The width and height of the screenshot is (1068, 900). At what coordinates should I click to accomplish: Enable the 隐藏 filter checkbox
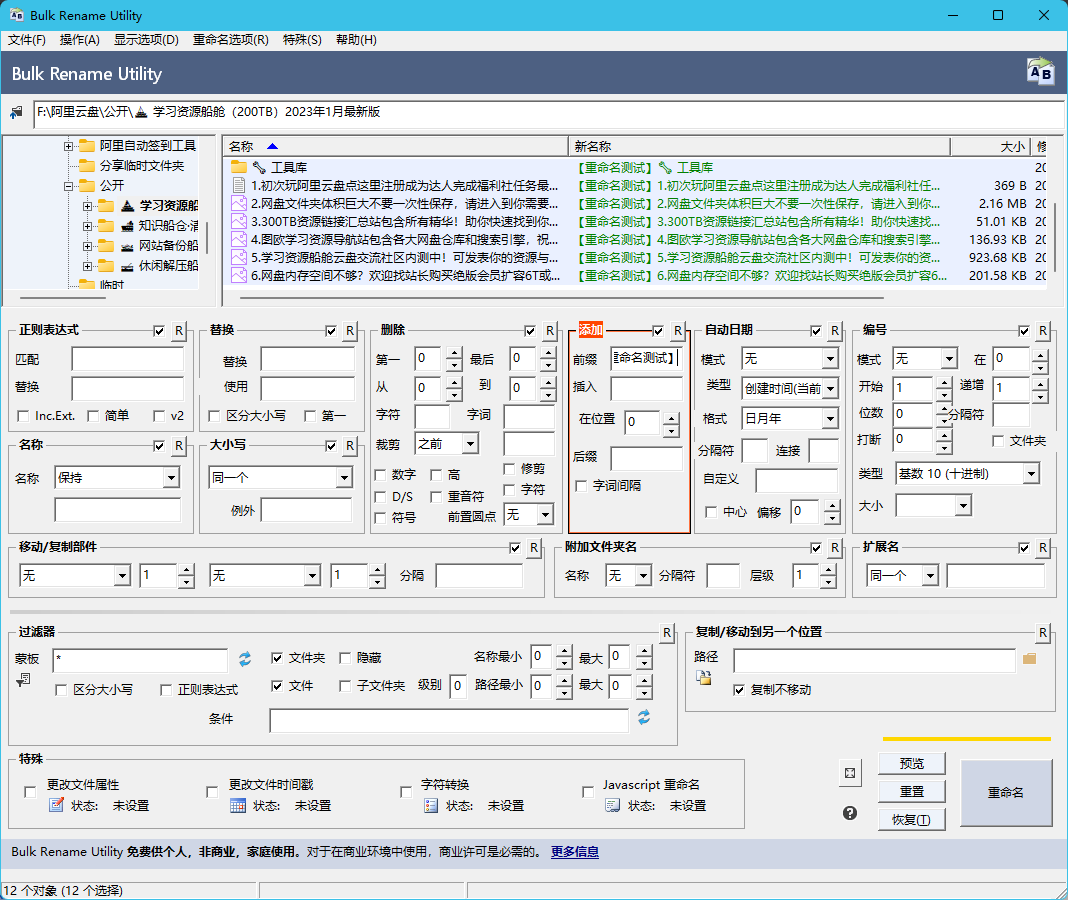(x=346, y=658)
